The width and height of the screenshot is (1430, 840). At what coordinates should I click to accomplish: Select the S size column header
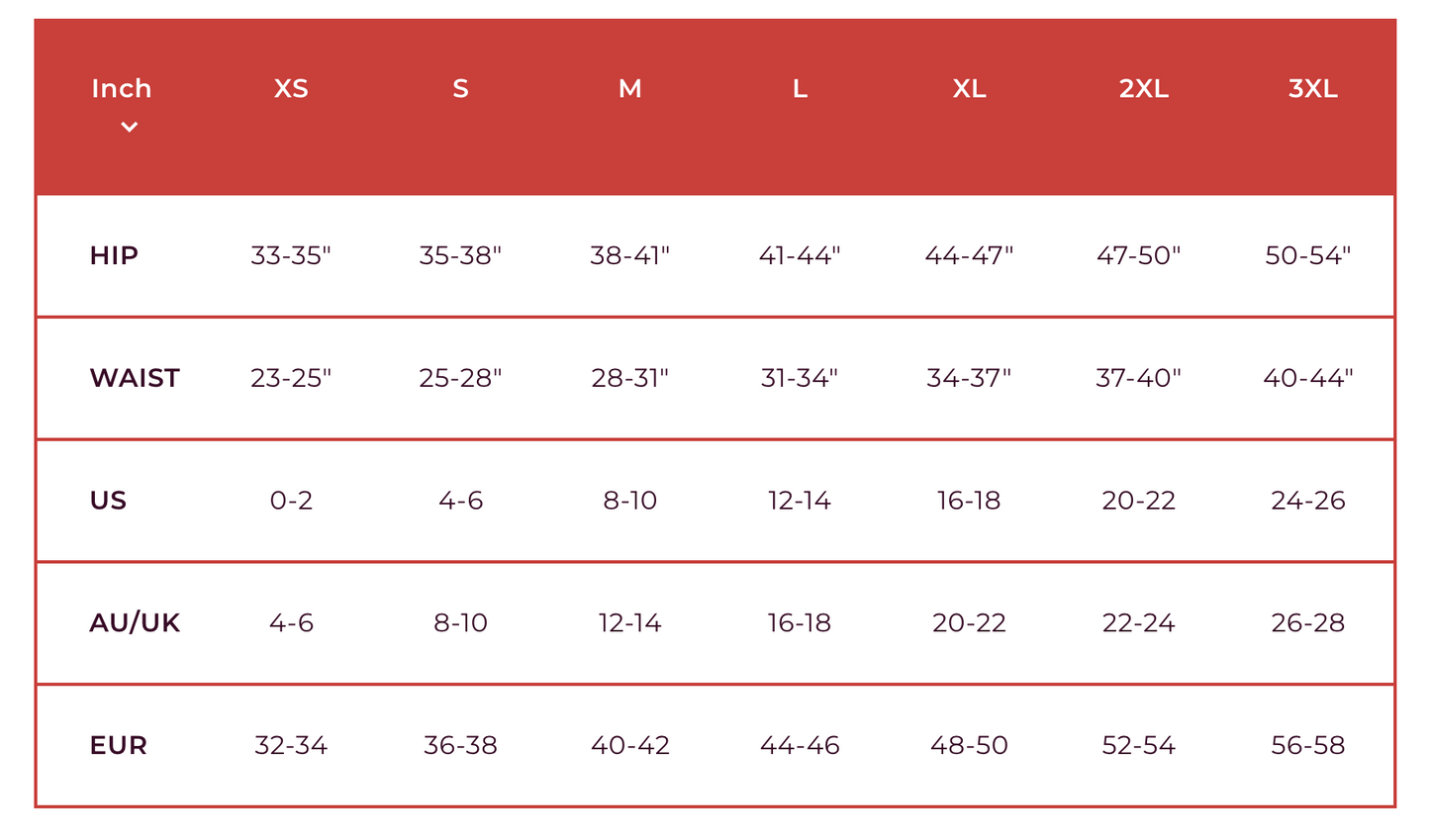(460, 89)
